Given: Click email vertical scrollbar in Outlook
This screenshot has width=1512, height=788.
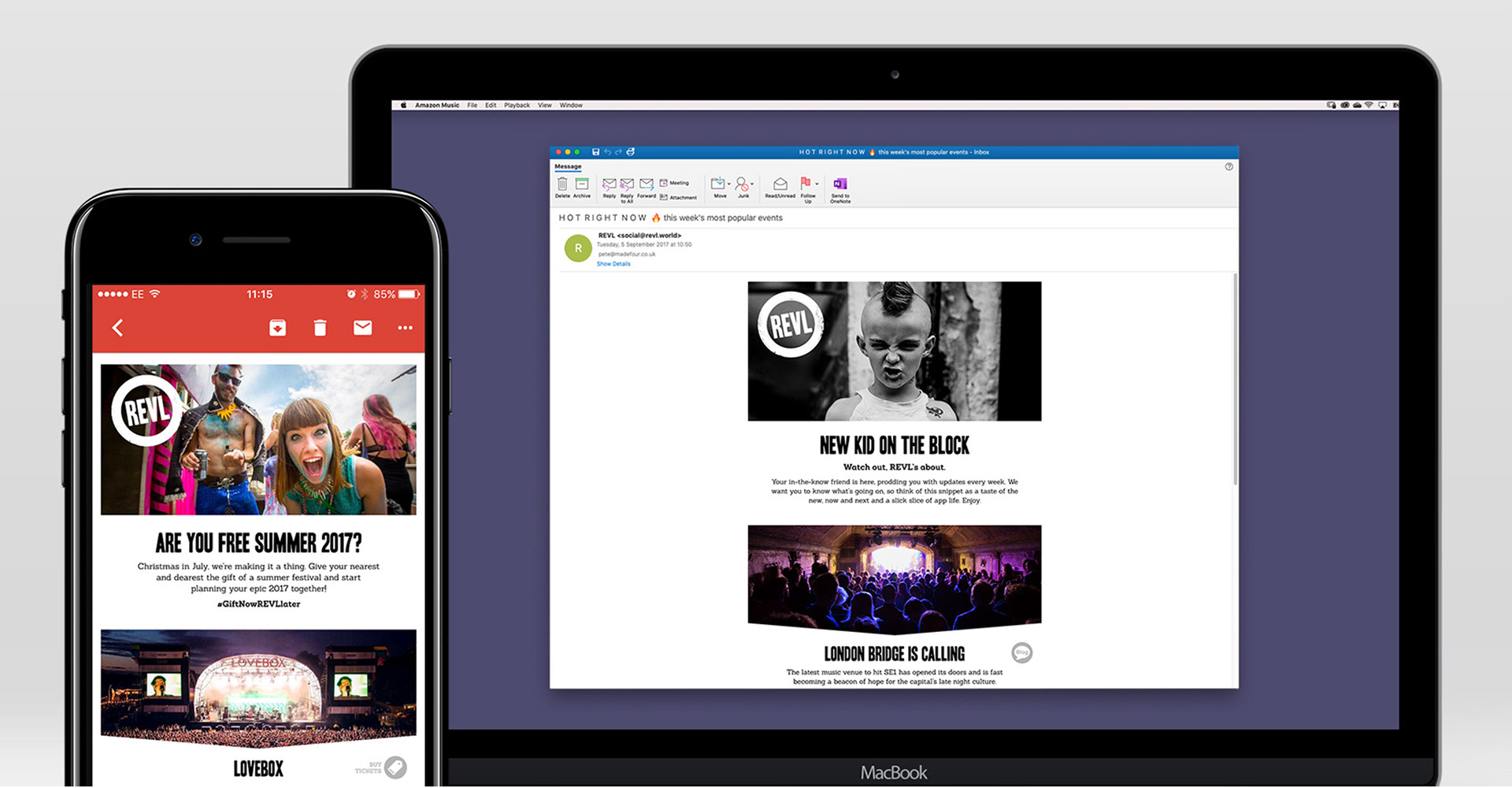Looking at the screenshot, I should pos(1235,378).
